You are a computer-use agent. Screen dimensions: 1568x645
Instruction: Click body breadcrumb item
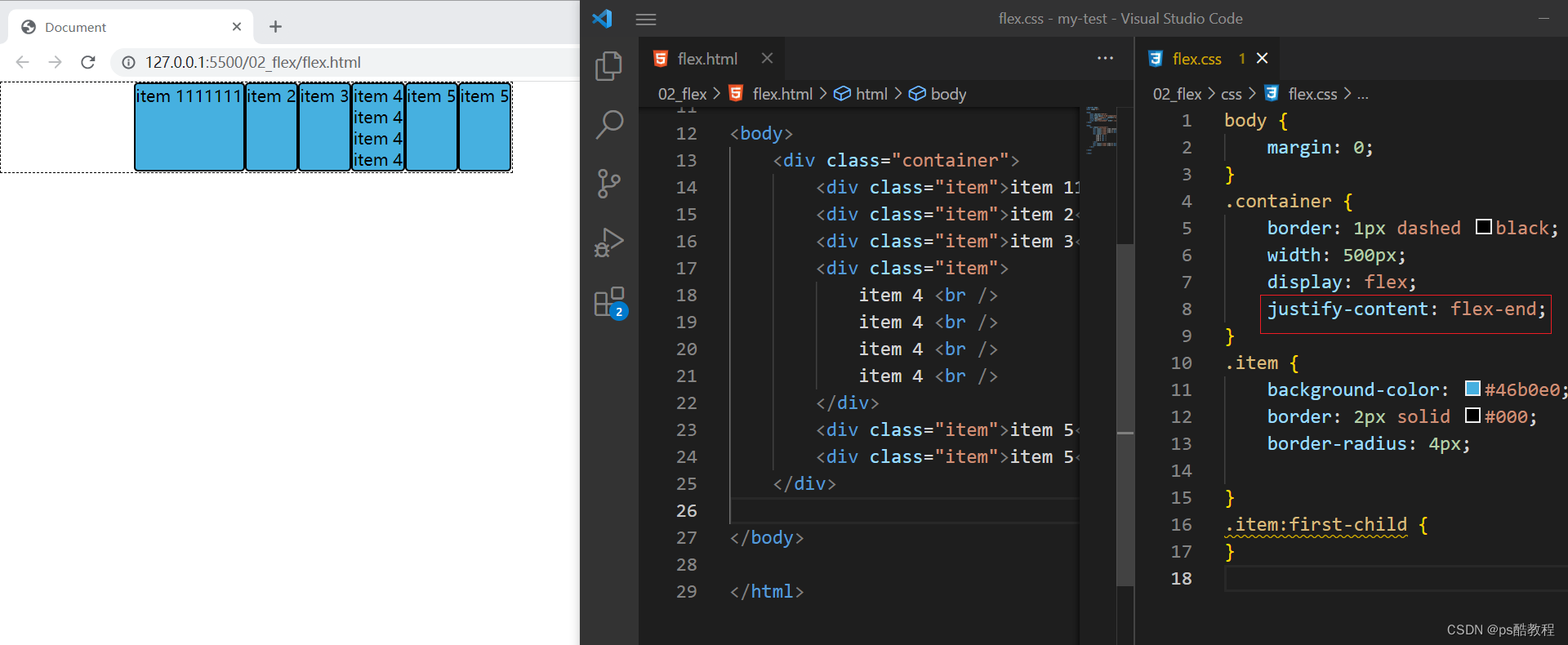[x=948, y=94]
